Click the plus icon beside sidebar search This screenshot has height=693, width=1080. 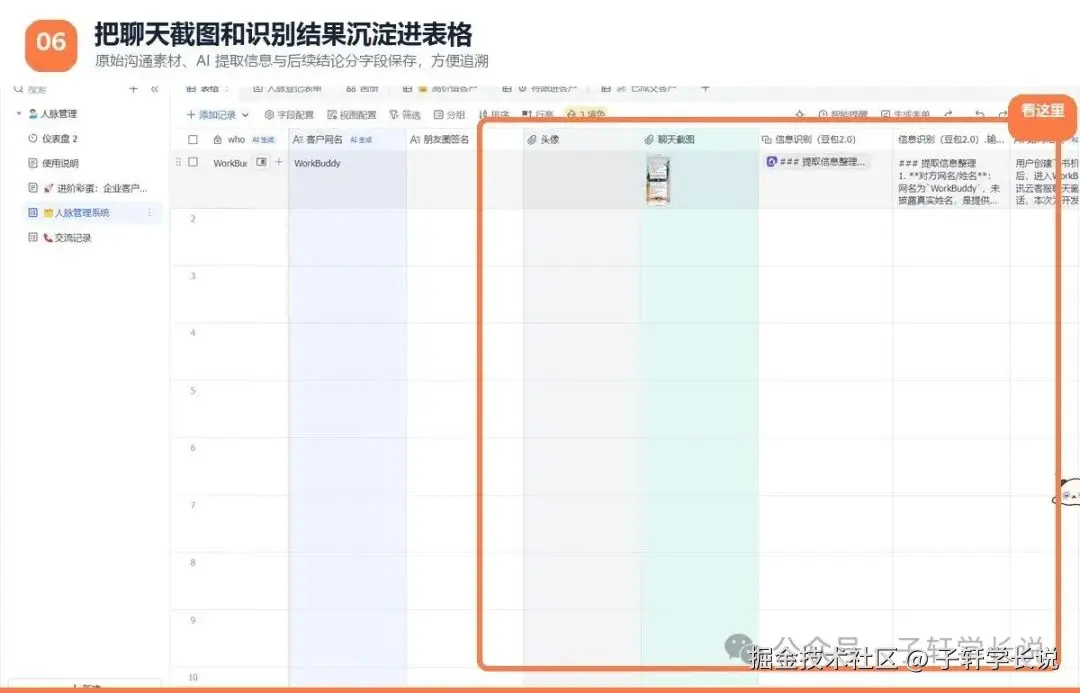134,89
